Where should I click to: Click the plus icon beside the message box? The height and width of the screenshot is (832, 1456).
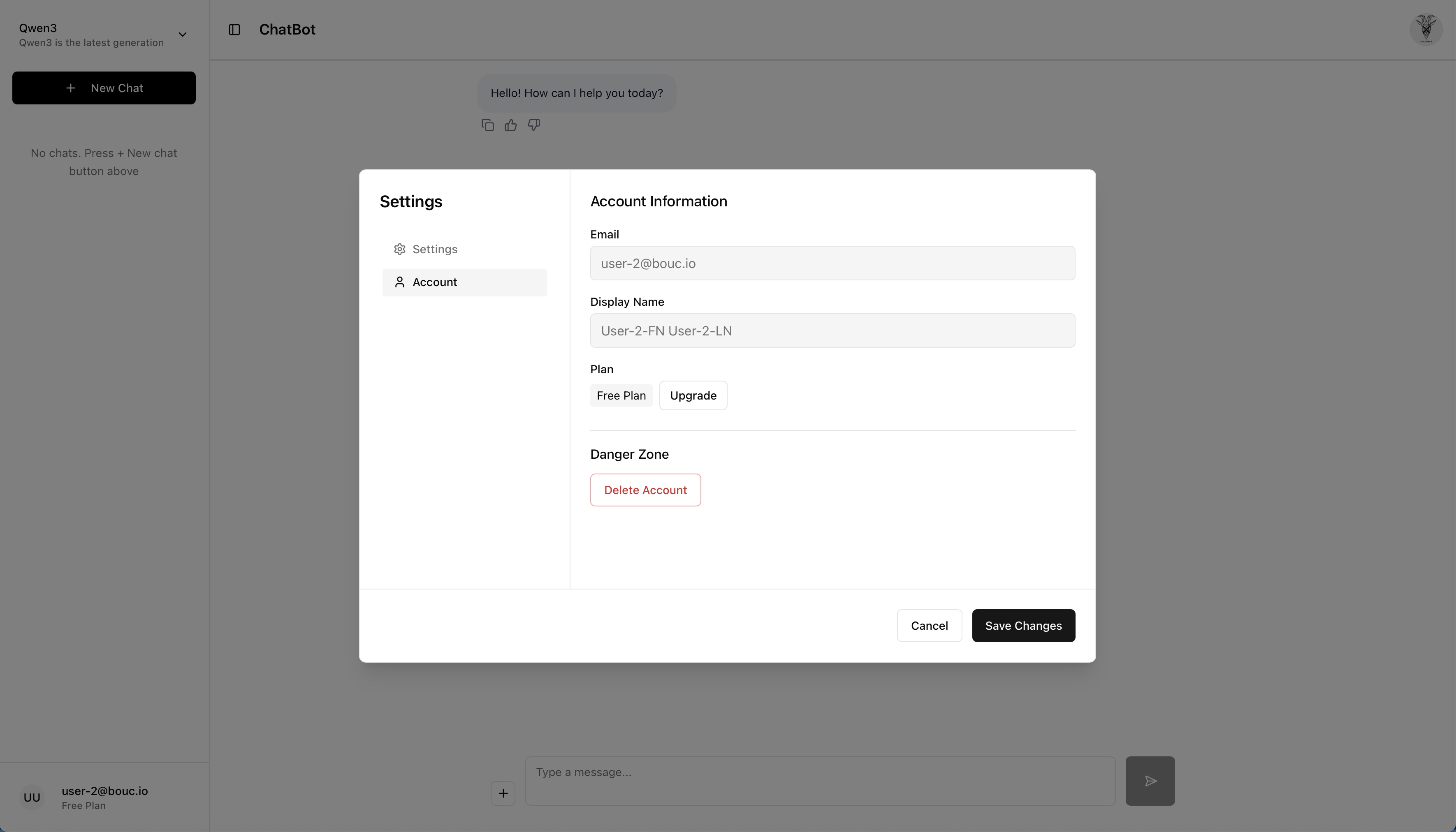pyautogui.click(x=503, y=793)
